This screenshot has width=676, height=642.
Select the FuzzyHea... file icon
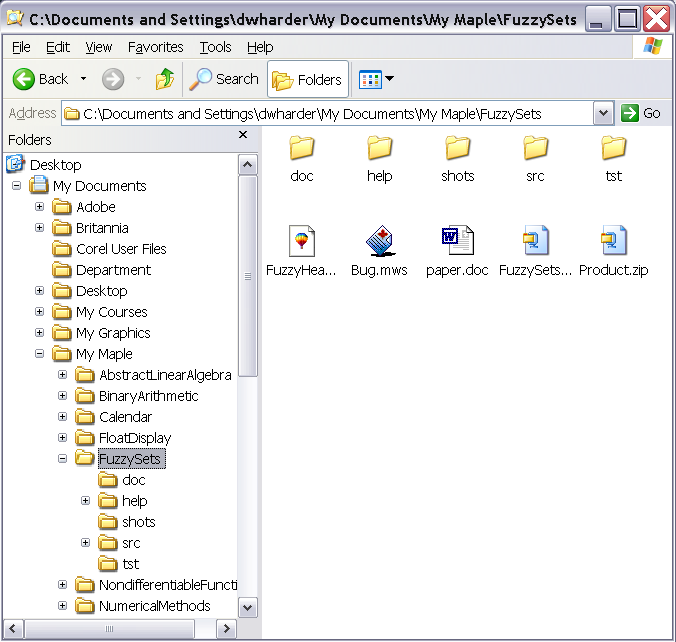point(301,242)
